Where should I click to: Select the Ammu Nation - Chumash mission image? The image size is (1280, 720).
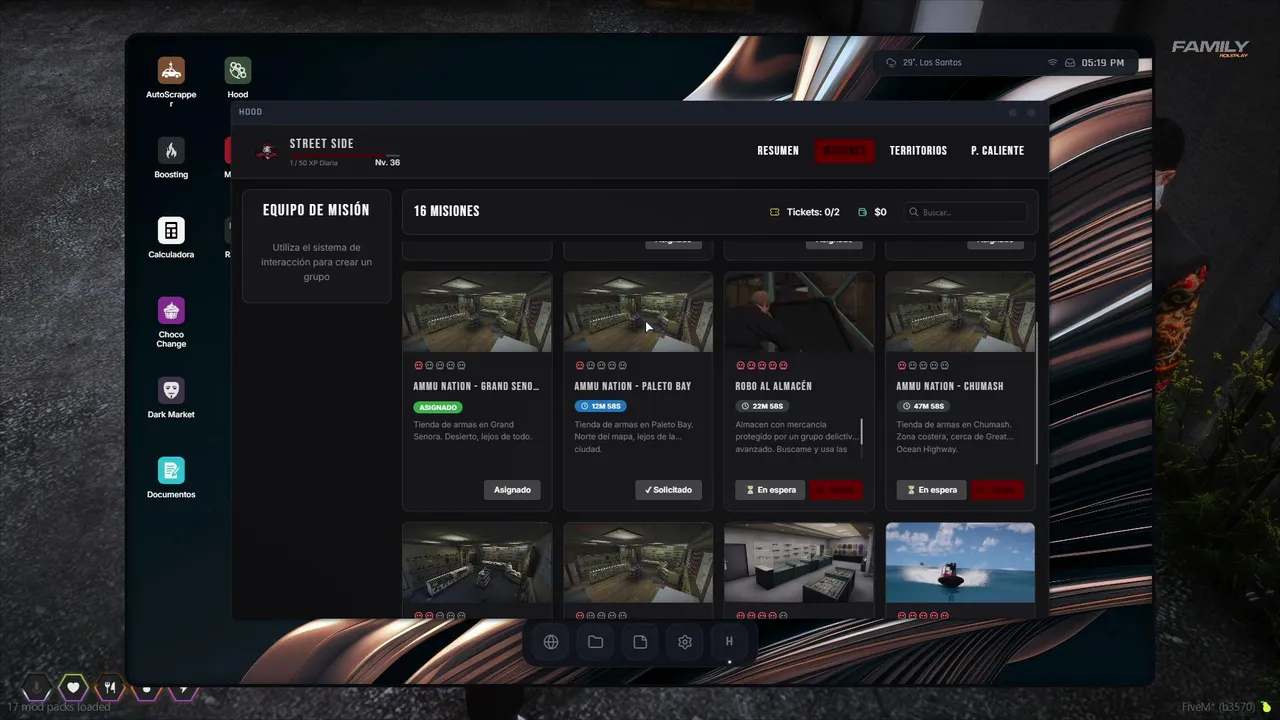coord(960,312)
